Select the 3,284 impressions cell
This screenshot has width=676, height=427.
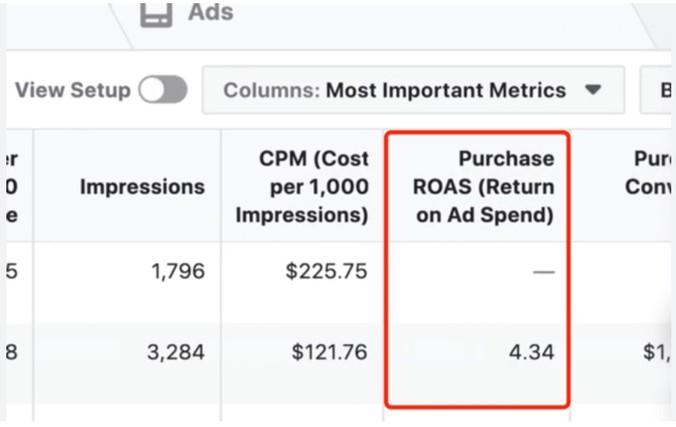(x=178, y=351)
